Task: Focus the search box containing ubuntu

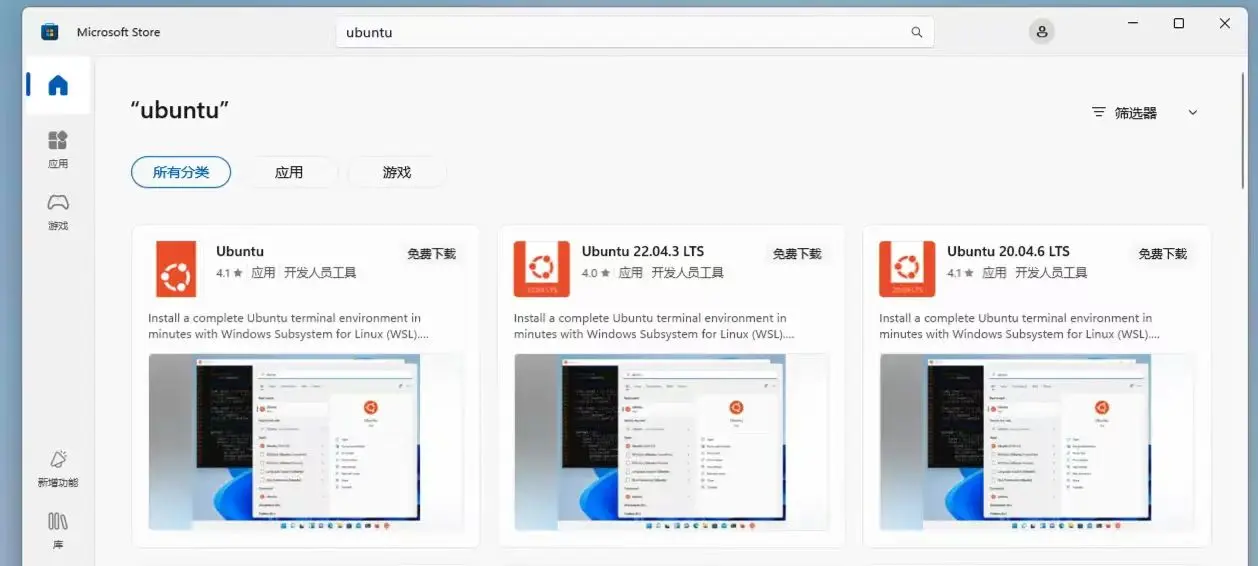Action: pos(634,32)
